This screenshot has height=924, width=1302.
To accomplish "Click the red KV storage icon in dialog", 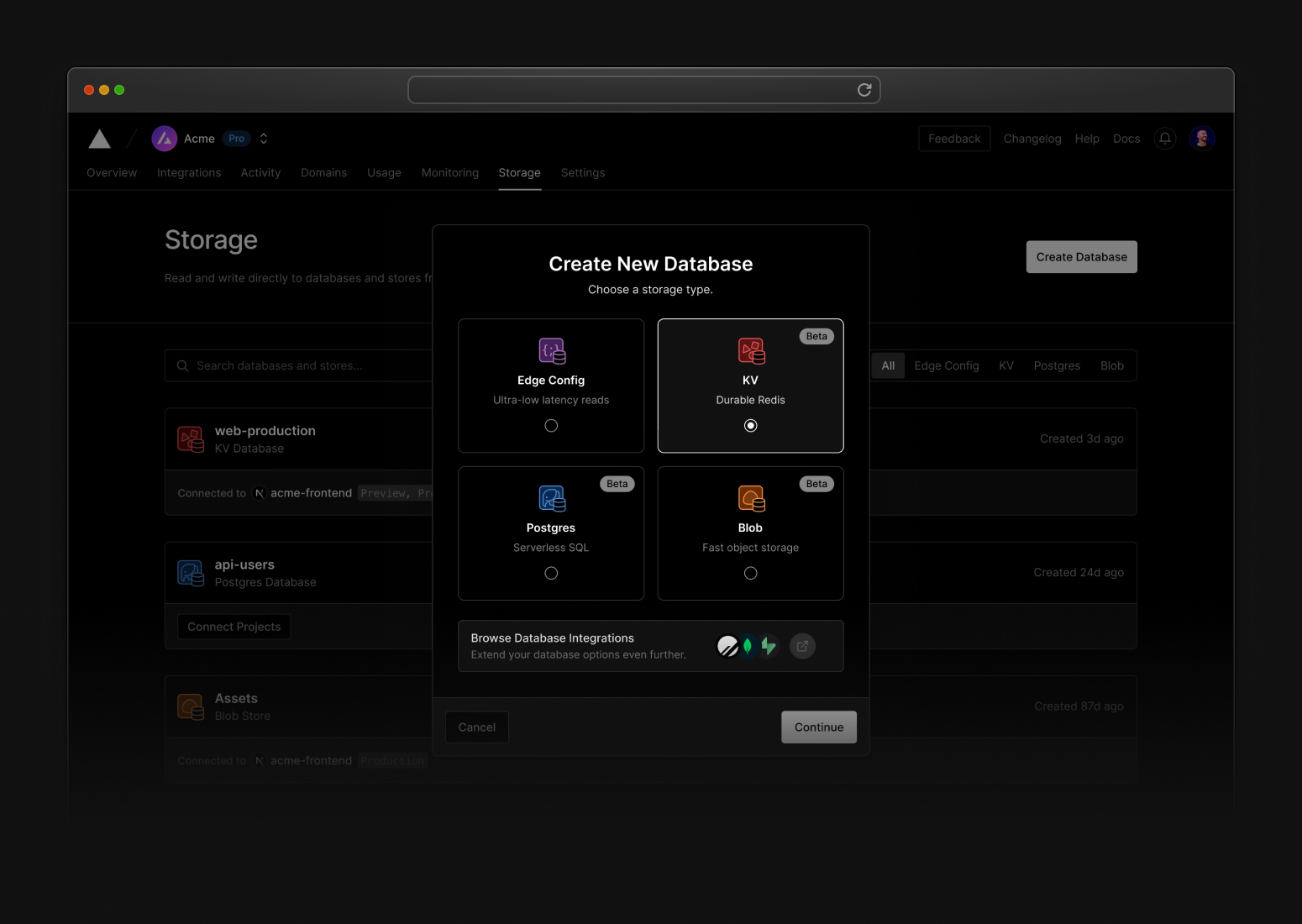I will pyautogui.click(x=751, y=351).
